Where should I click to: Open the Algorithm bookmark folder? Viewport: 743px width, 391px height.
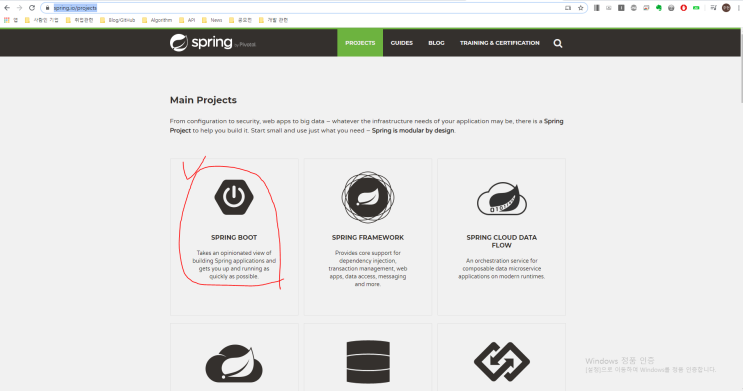pyautogui.click(x=157, y=20)
